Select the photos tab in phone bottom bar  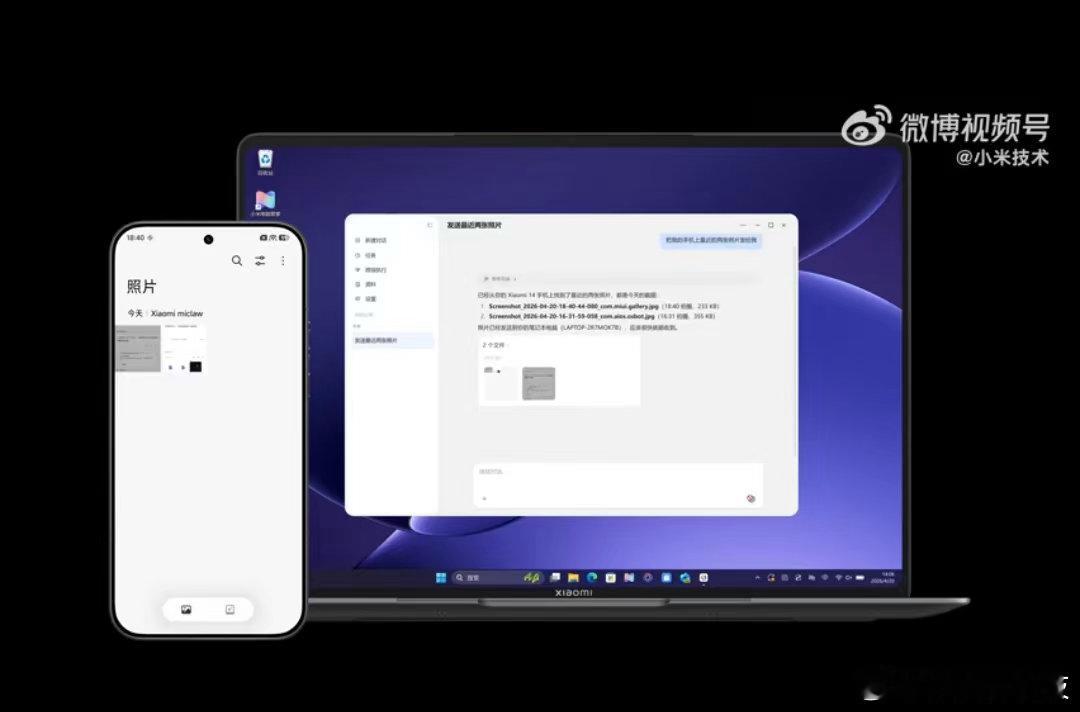[186, 609]
